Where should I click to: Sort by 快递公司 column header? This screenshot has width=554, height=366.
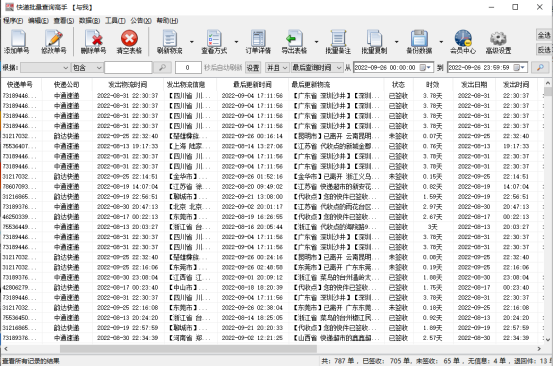point(66,84)
